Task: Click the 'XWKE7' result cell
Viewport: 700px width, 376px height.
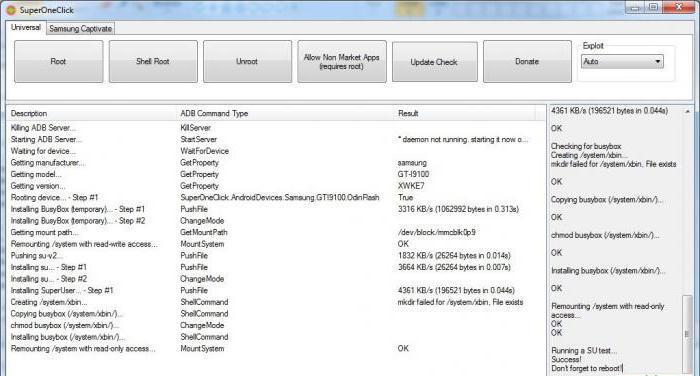Action: [411, 186]
